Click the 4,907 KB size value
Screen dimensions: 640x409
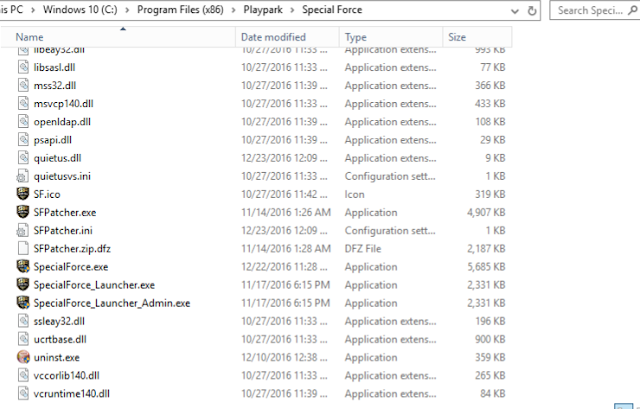coord(486,213)
